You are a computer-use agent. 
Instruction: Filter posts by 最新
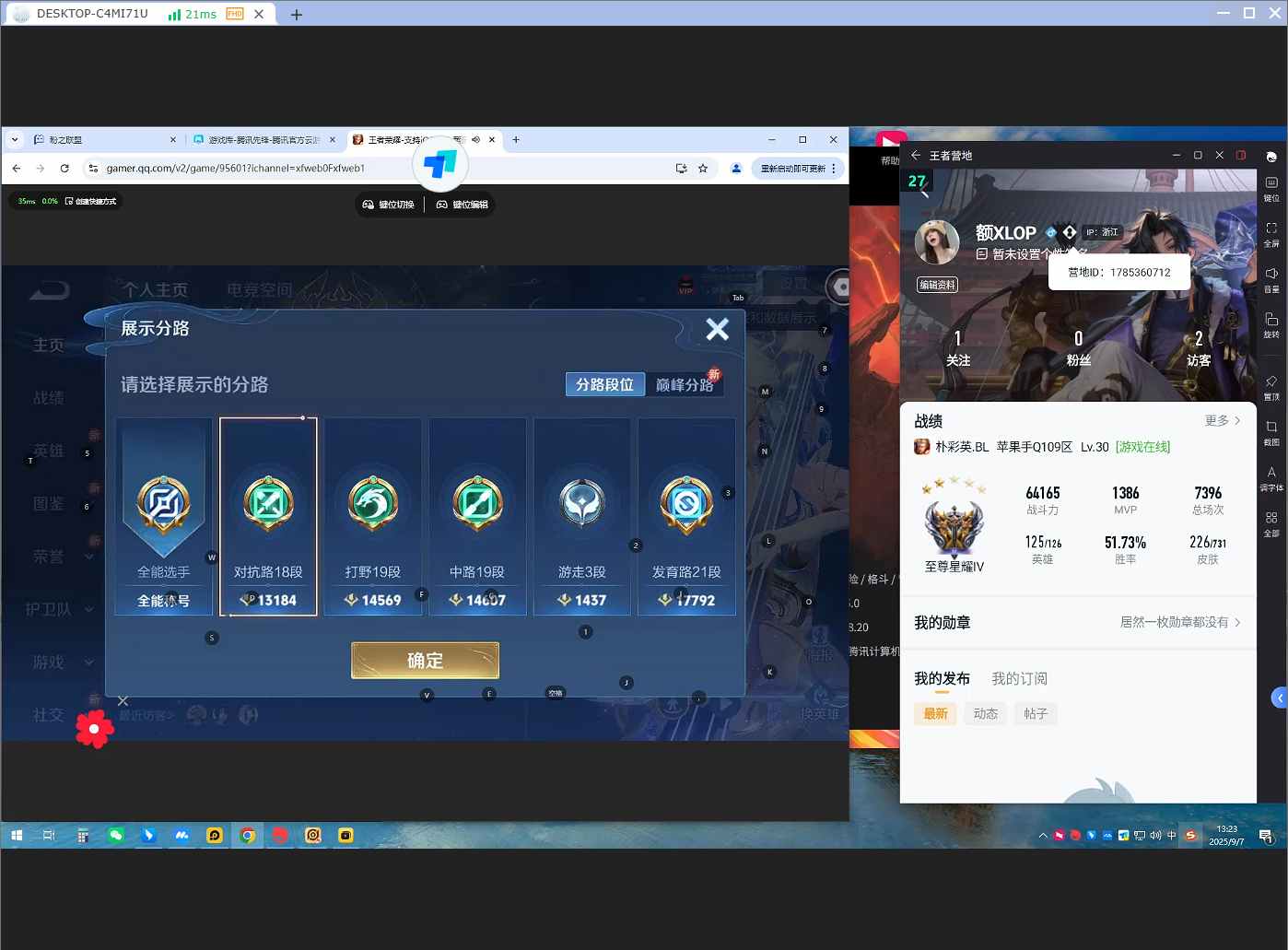tap(935, 713)
